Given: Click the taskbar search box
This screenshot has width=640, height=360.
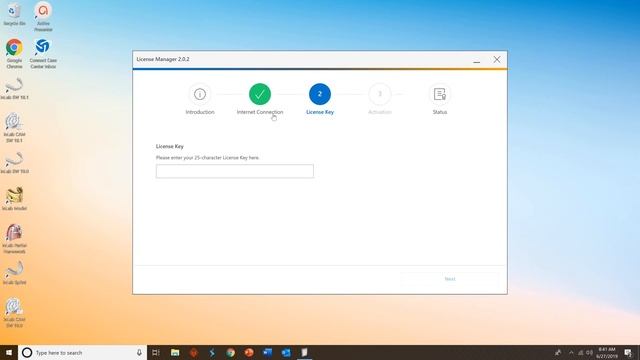Looking at the screenshot, I should click(82, 353).
